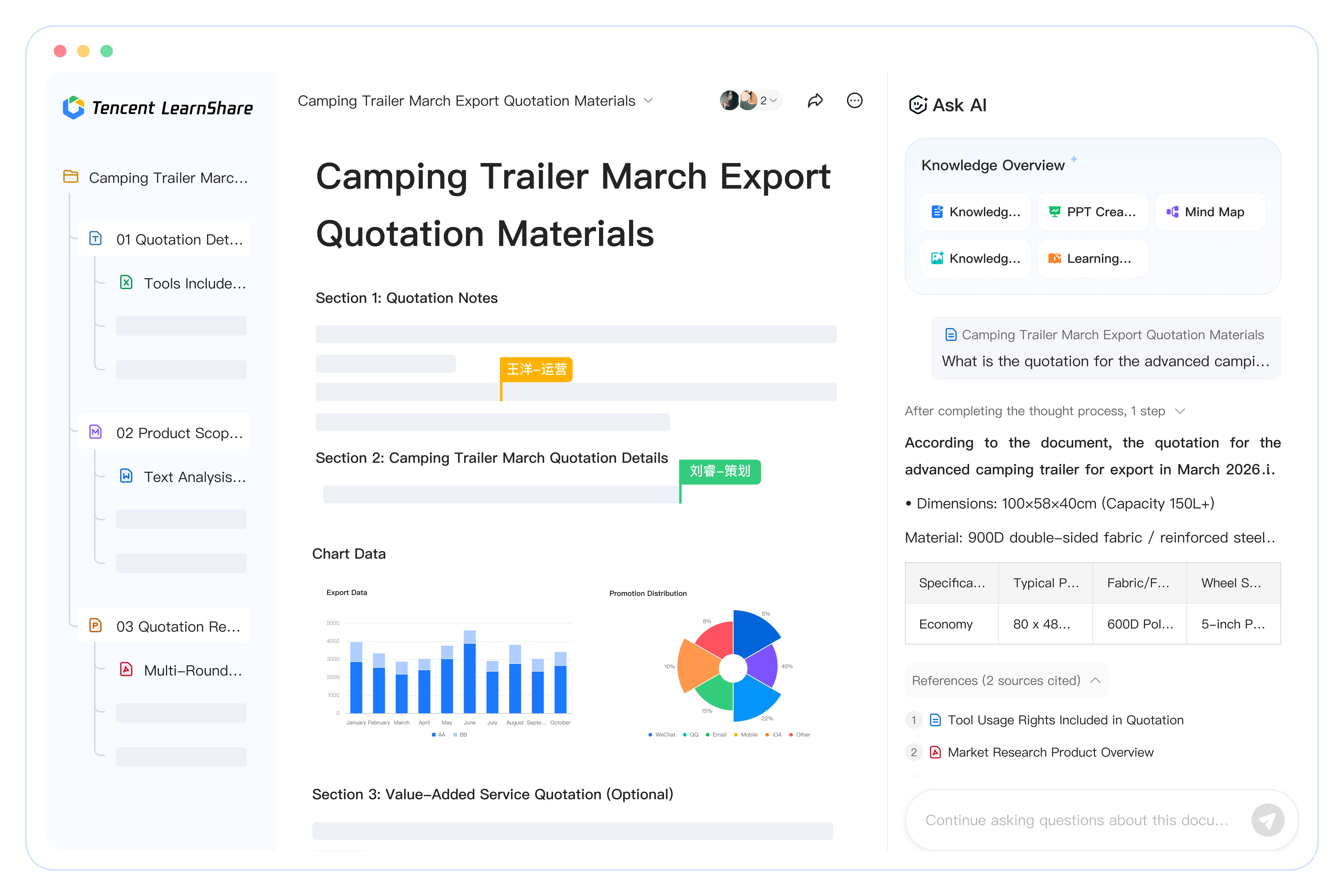Image resolution: width=1344 pixels, height=896 pixels.
Task: Open Multi-Round… in sidebar
Action: (181, 670)
